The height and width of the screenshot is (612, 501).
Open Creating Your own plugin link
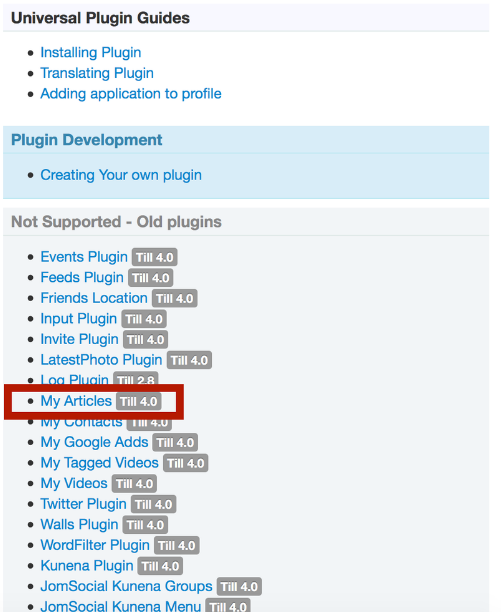[121, 175]
